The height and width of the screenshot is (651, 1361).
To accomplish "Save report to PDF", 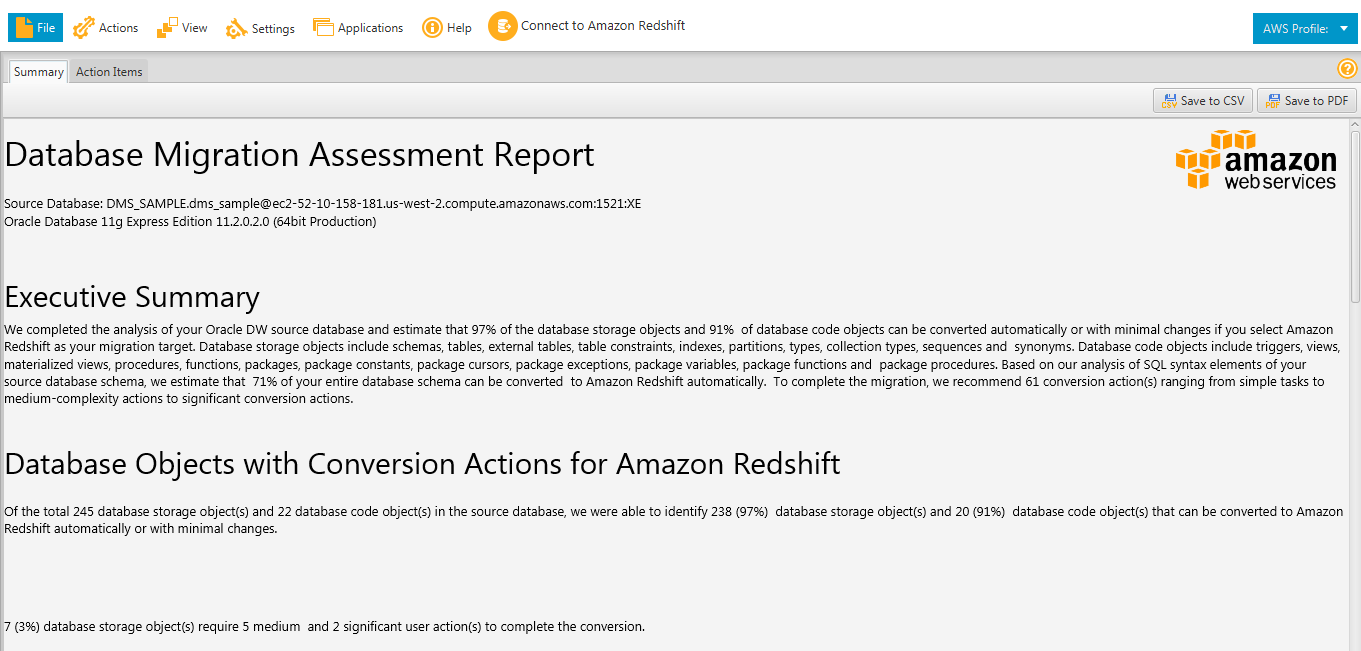I will pyautogui.click(x=1307, y=100).
